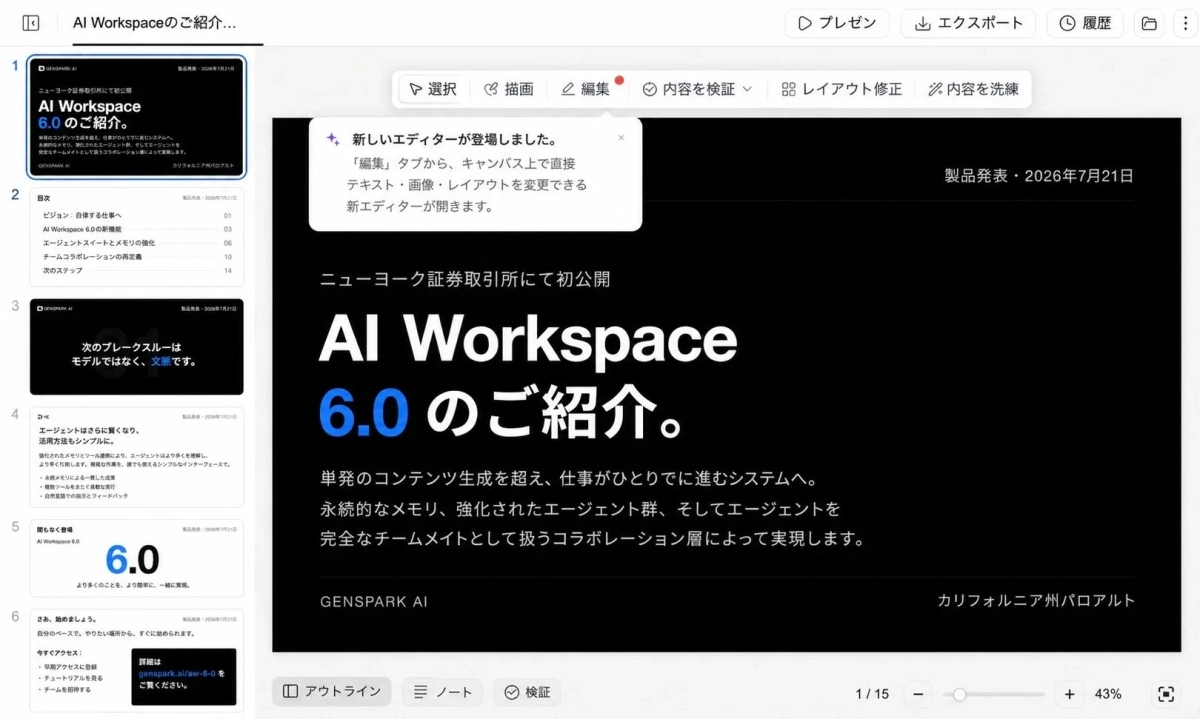Toggle the アウトライン outline view
1200x719 pixels.
point(331,692)
